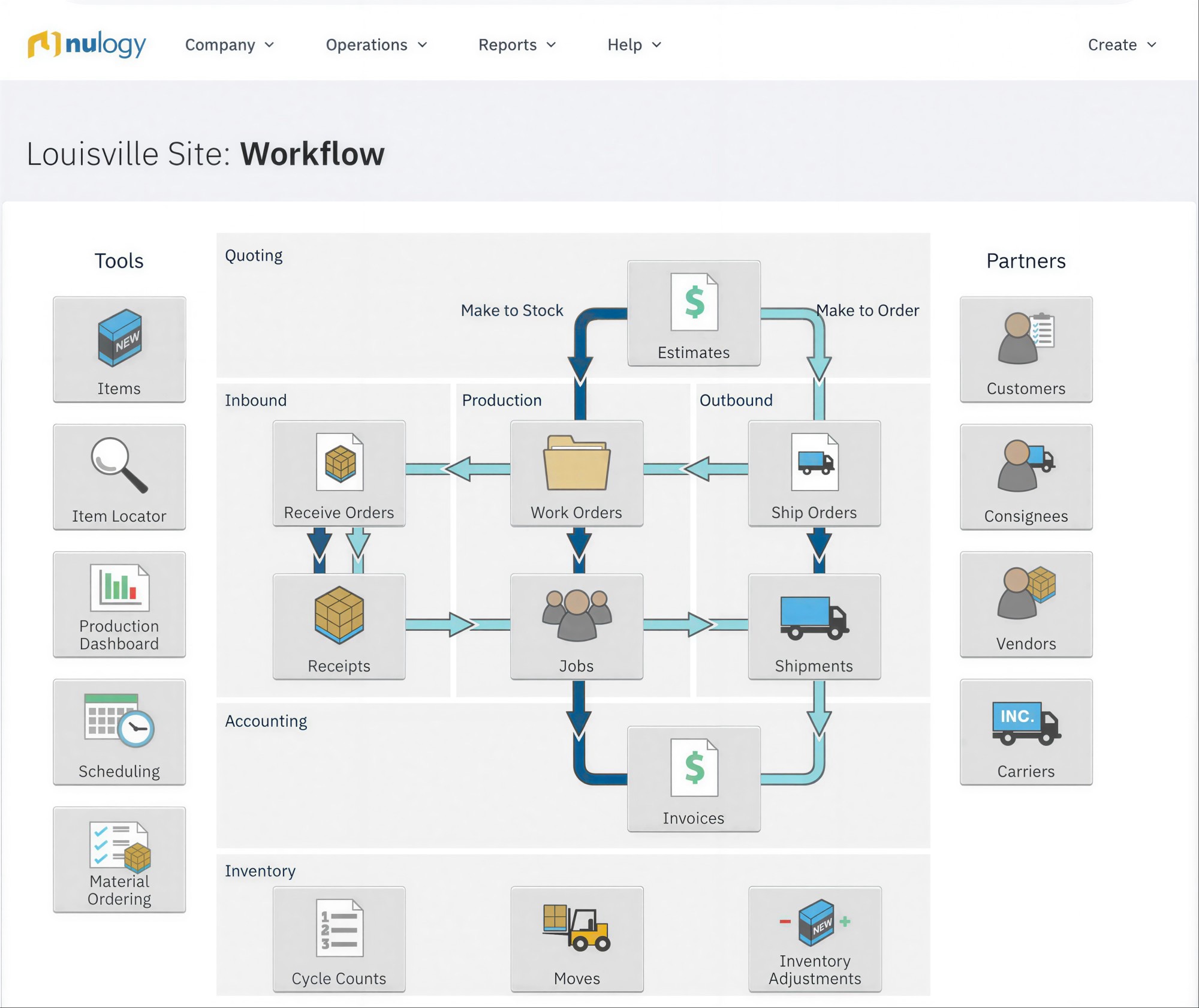
Task: Open the Scheduling calendar tile
Action: (x=119, y=732)
